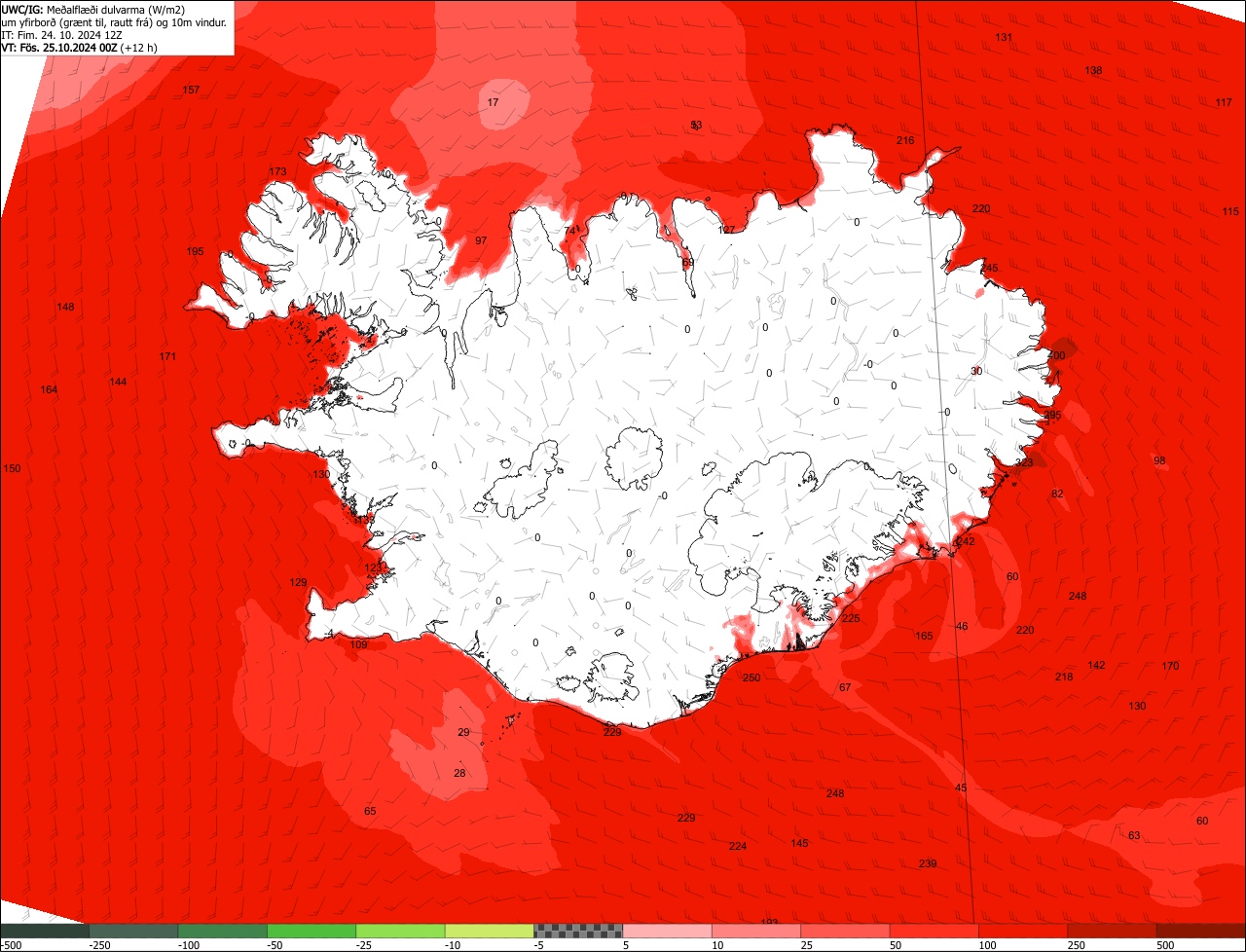Click the legend swatch between 100 and 250
The height and width of the screenshot is (952, 1246).
point(1023,931)
